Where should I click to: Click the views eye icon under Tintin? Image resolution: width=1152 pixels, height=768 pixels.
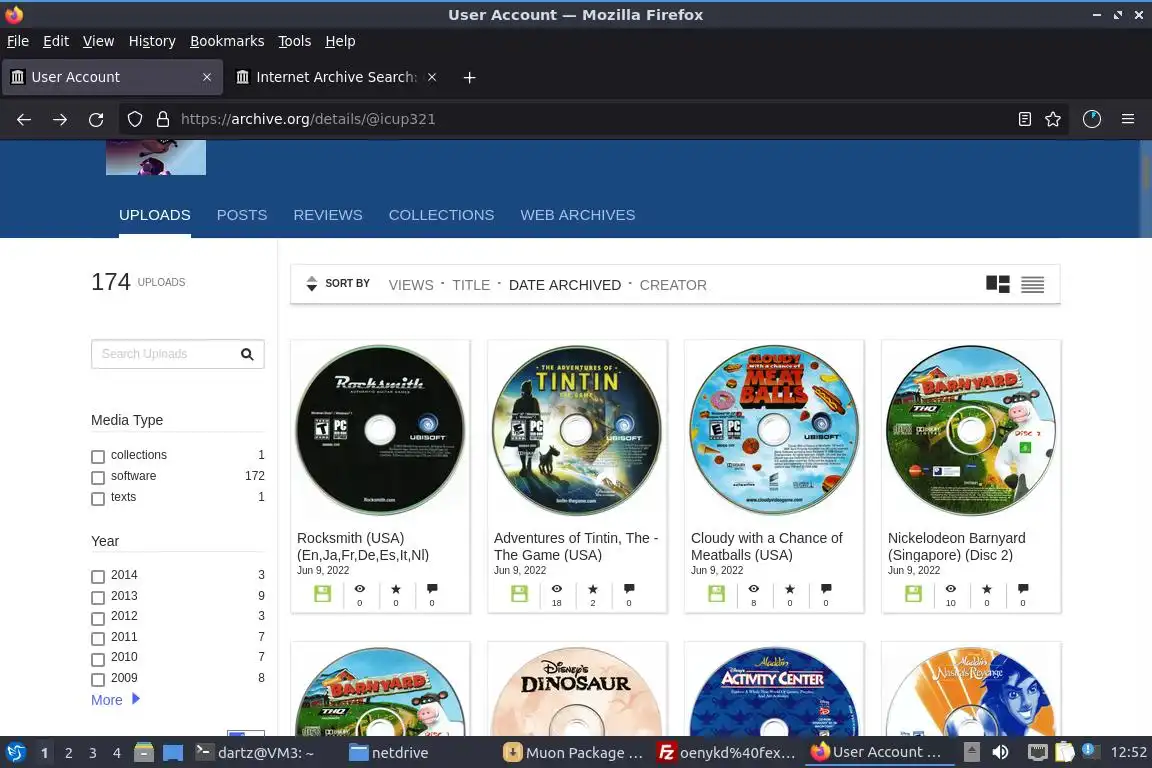pos(557,589)
